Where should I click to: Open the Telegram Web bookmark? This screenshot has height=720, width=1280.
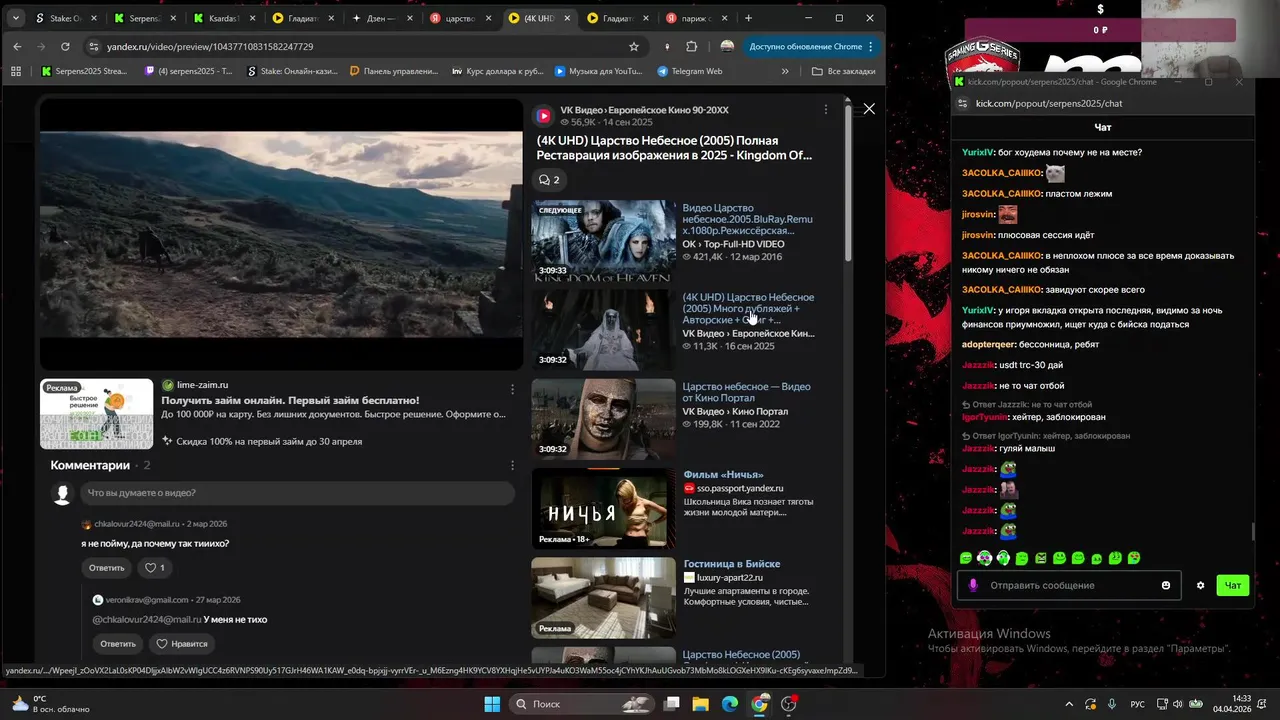pos(690,71)
